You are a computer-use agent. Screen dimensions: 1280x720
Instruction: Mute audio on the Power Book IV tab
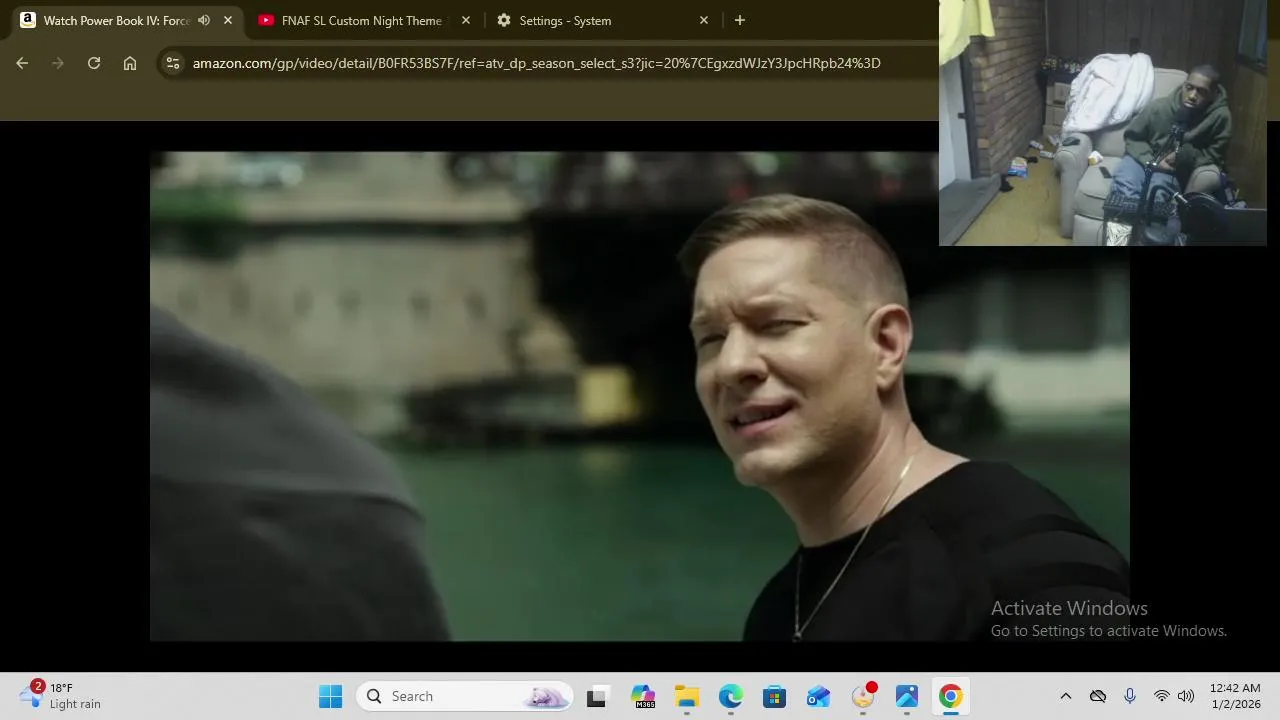click(204, 20)
